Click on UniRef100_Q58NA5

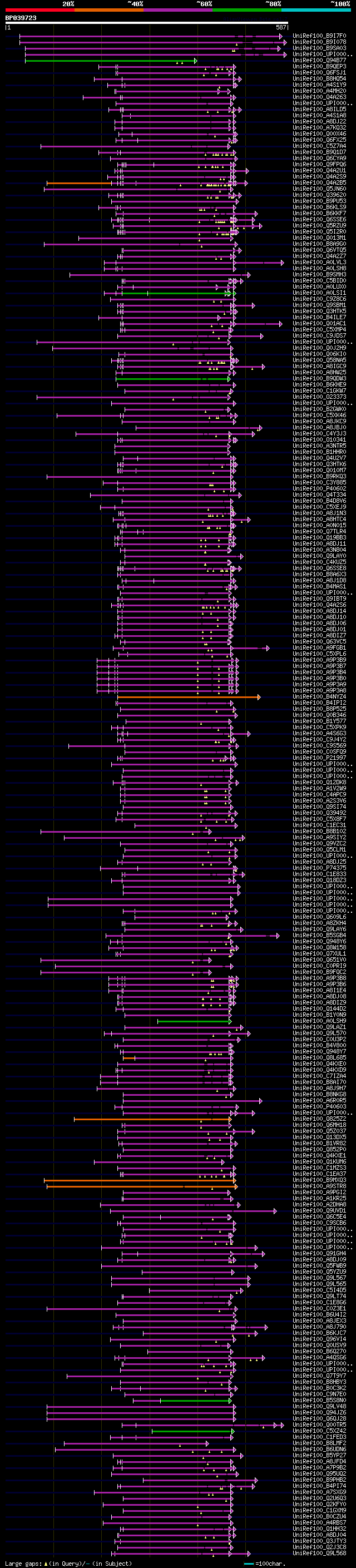click(x=319, y=360)
